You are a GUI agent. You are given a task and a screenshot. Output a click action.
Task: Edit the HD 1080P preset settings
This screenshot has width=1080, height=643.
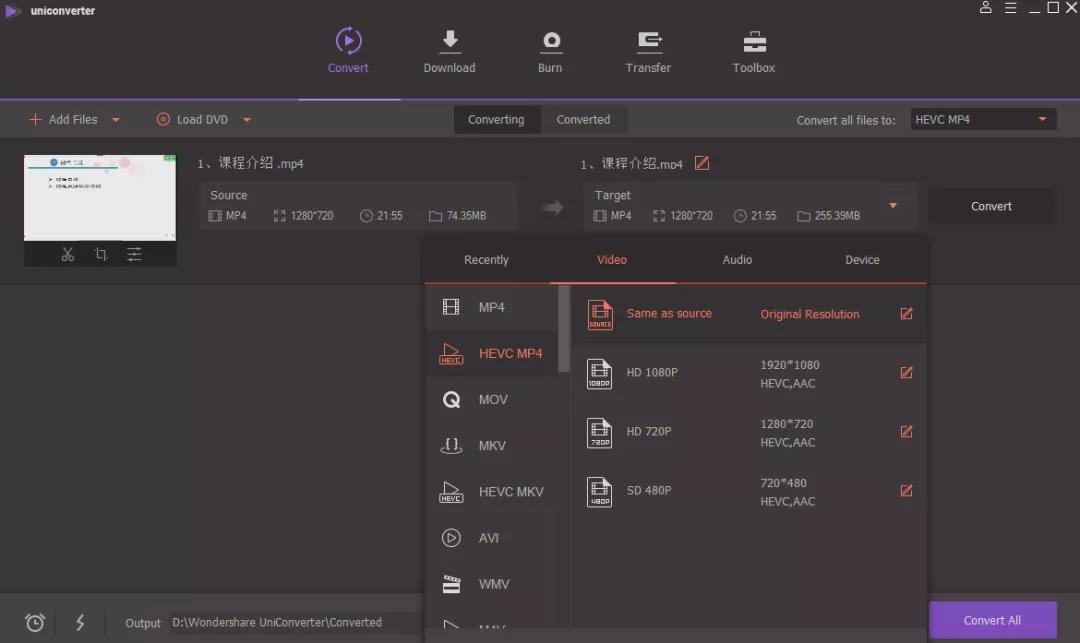906,372
